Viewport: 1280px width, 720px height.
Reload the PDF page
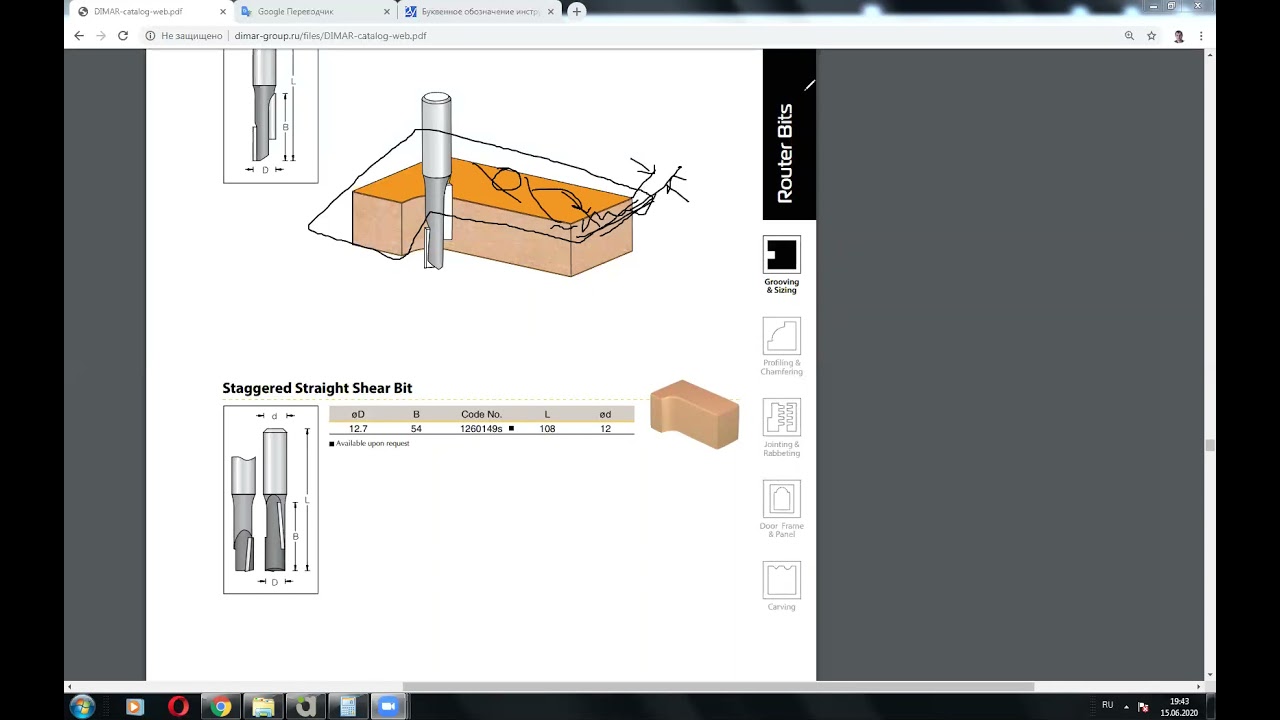click(x=123, y=35)
